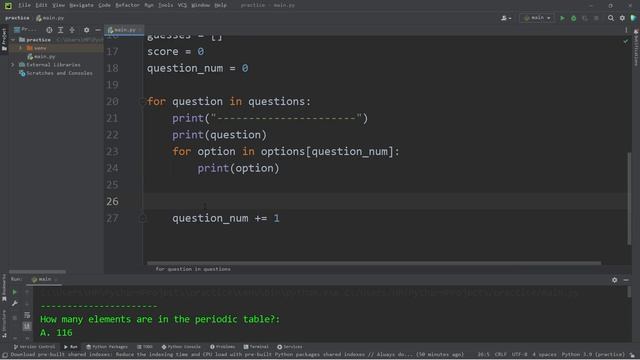Screen dimensions: 640x360
Task: Toggle fold marker on line 20 for loop
Action: click(x=142, y=101)
